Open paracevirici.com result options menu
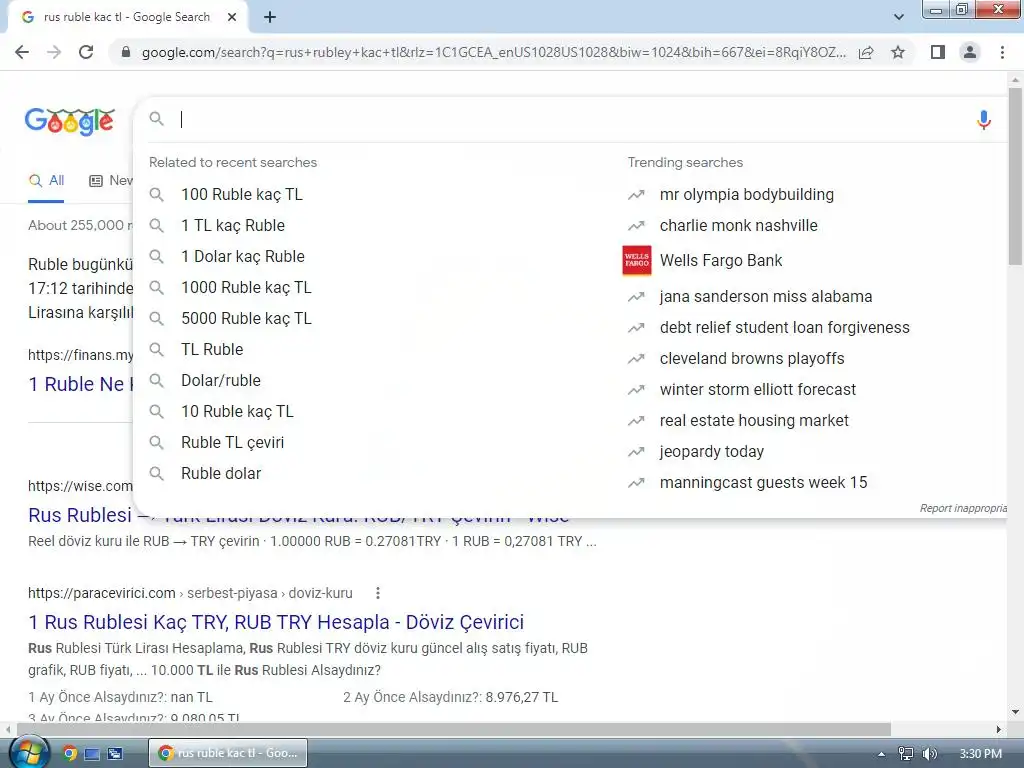 377,593
